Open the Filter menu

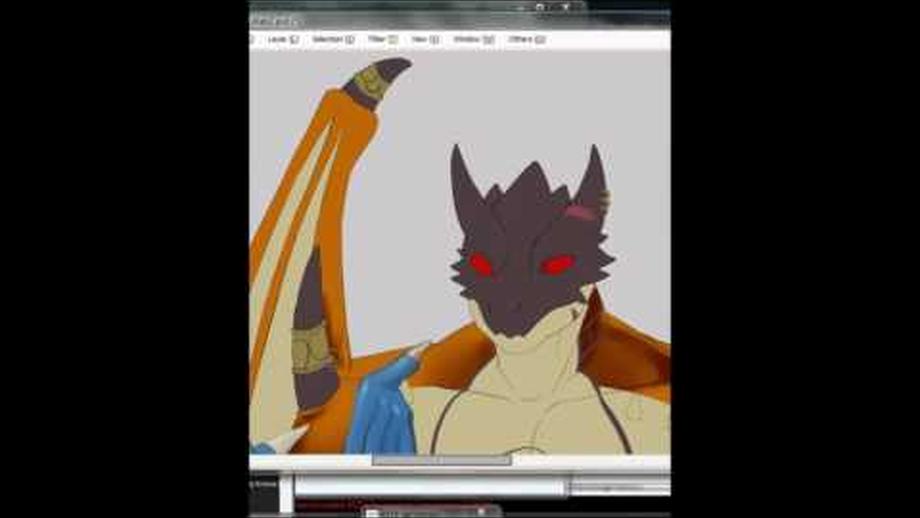pos(383,39)
